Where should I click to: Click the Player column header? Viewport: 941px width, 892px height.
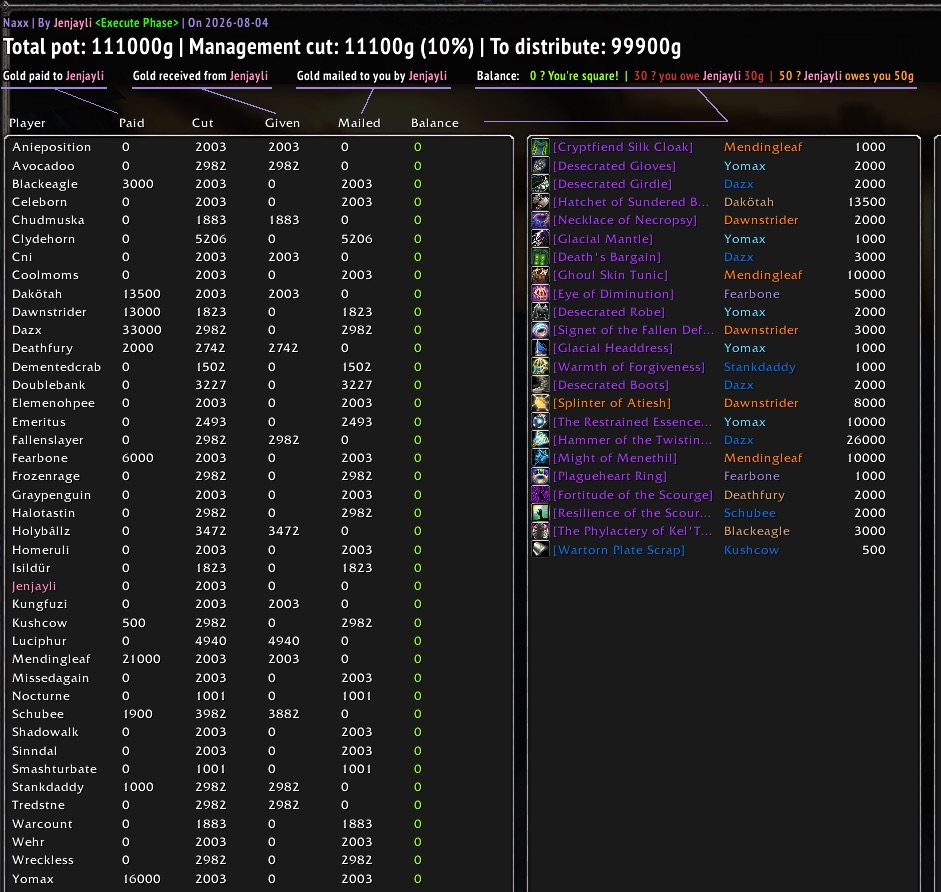27,123
